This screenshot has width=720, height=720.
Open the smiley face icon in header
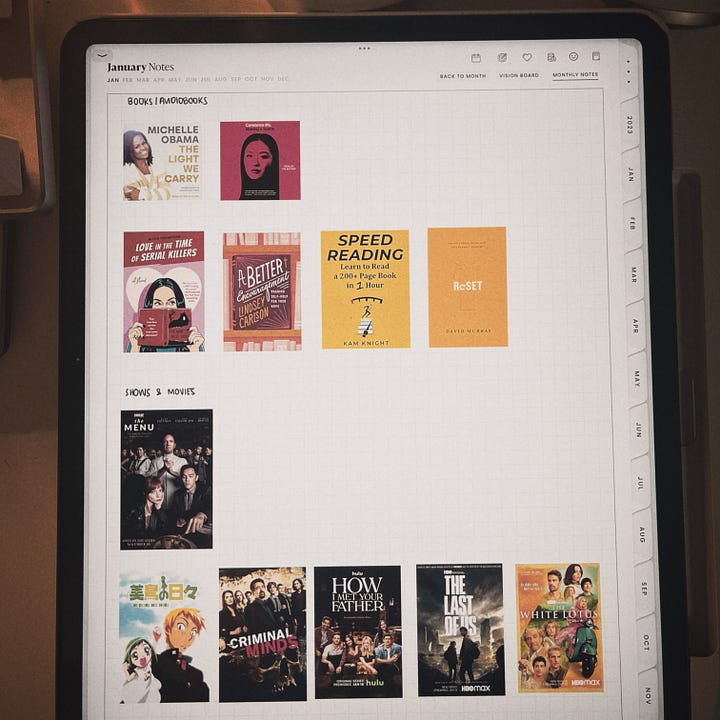pyautogui.click(x=573, y=56)
